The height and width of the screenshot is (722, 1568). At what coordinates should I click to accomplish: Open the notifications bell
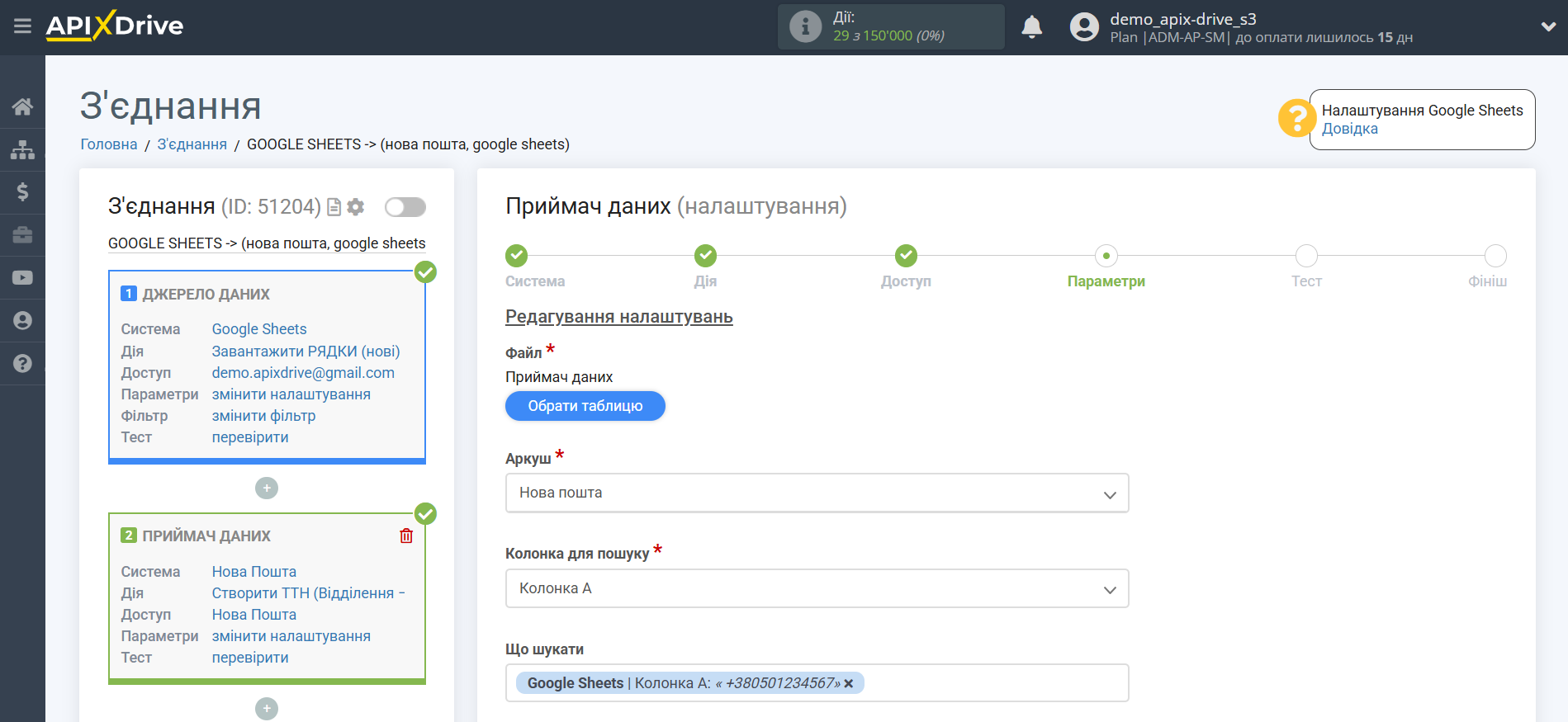point(1031,27)
